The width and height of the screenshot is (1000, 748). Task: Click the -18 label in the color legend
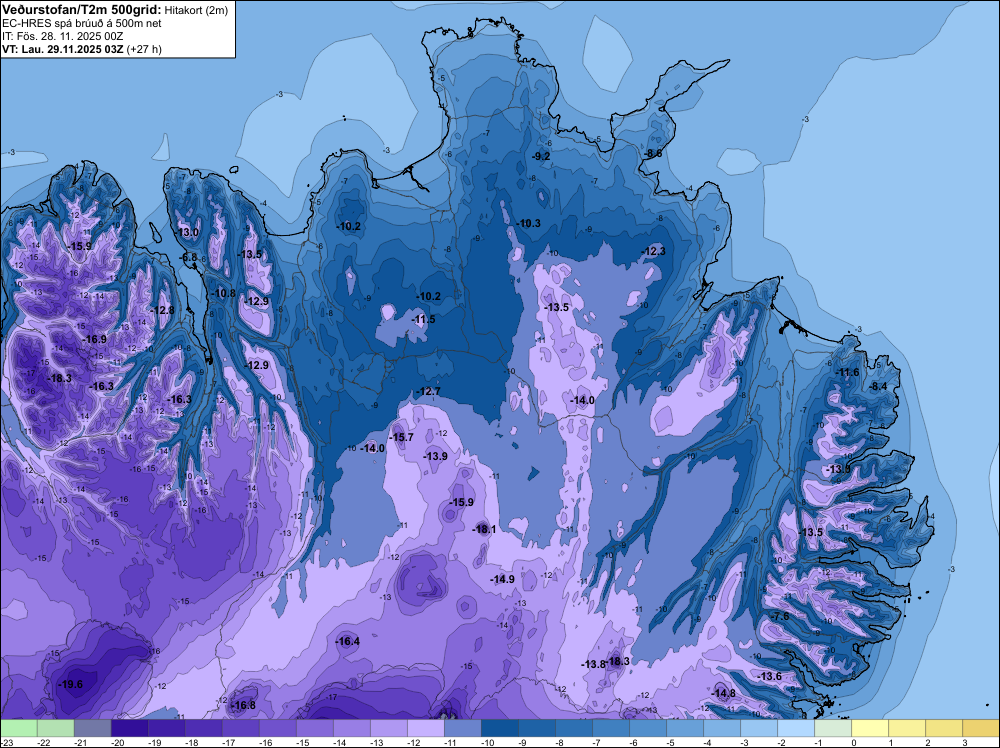click(x=192, y=742)
